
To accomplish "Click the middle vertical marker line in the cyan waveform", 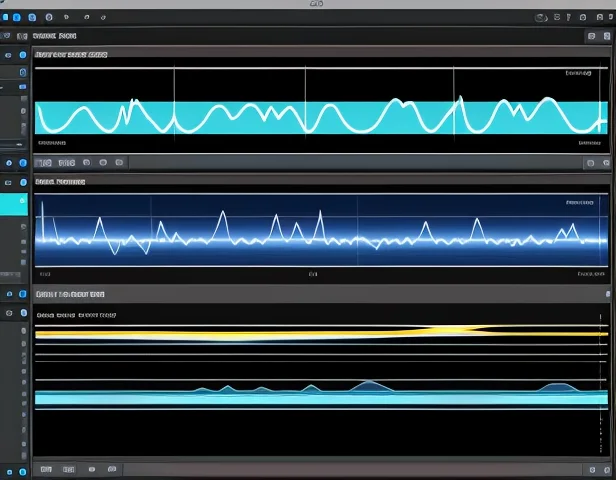I will [x=305, y=102].
